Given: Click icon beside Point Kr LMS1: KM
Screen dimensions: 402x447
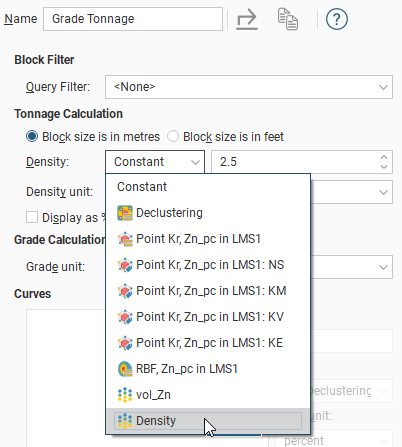Looking at the screenshot, I should (x=125, y=291).
